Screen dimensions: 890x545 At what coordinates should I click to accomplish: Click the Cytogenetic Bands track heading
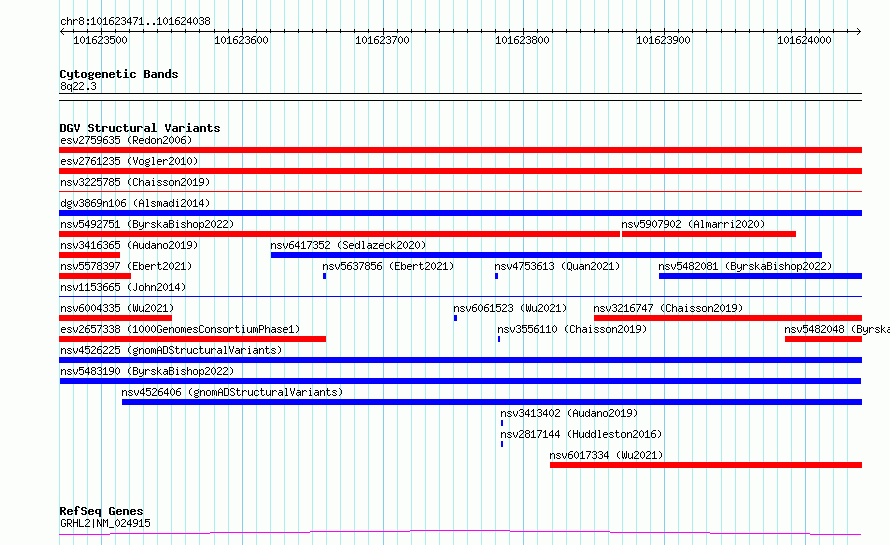(119, 74)
